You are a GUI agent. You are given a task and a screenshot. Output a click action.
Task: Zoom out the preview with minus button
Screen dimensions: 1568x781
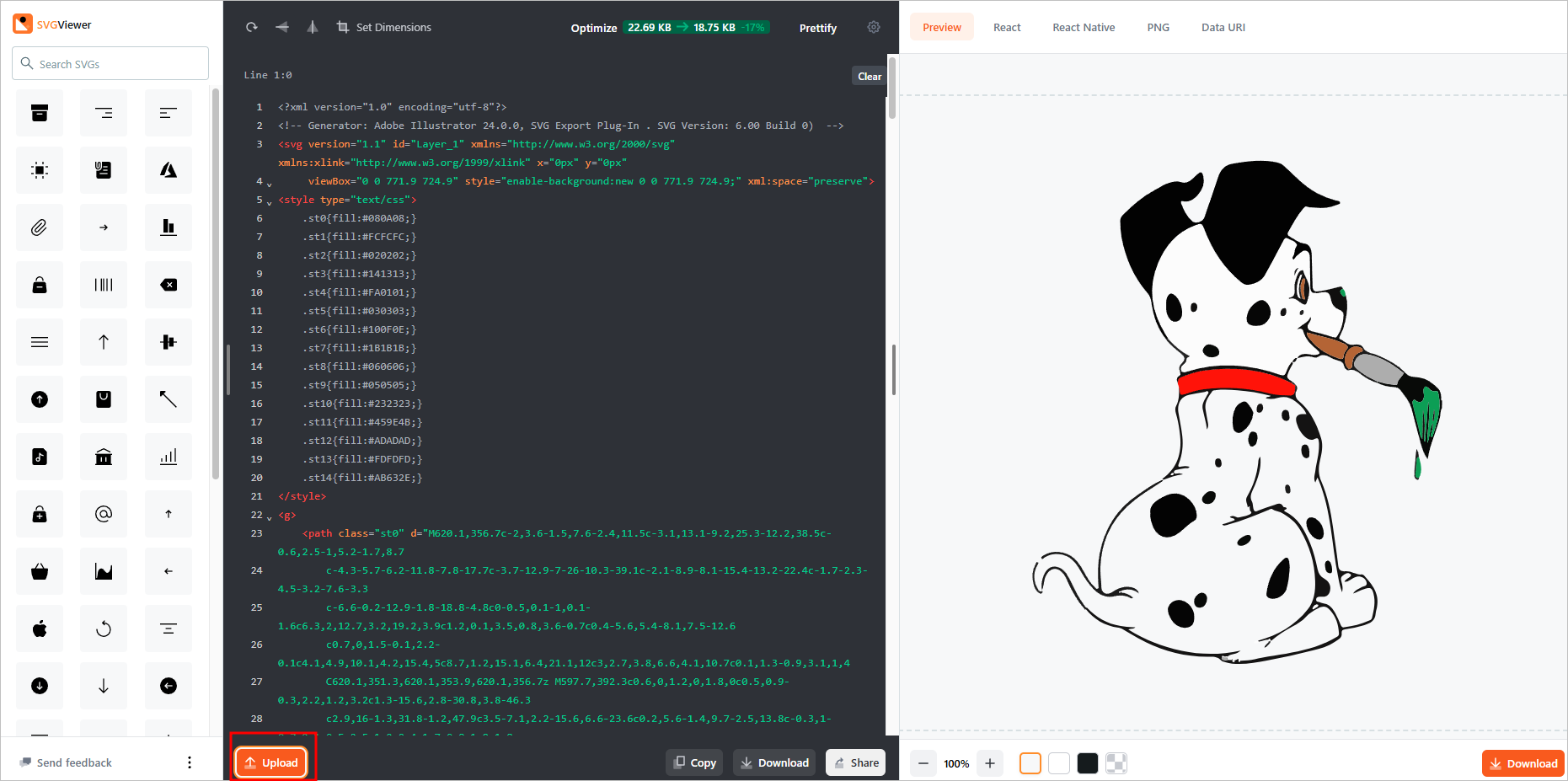[923, 763]
